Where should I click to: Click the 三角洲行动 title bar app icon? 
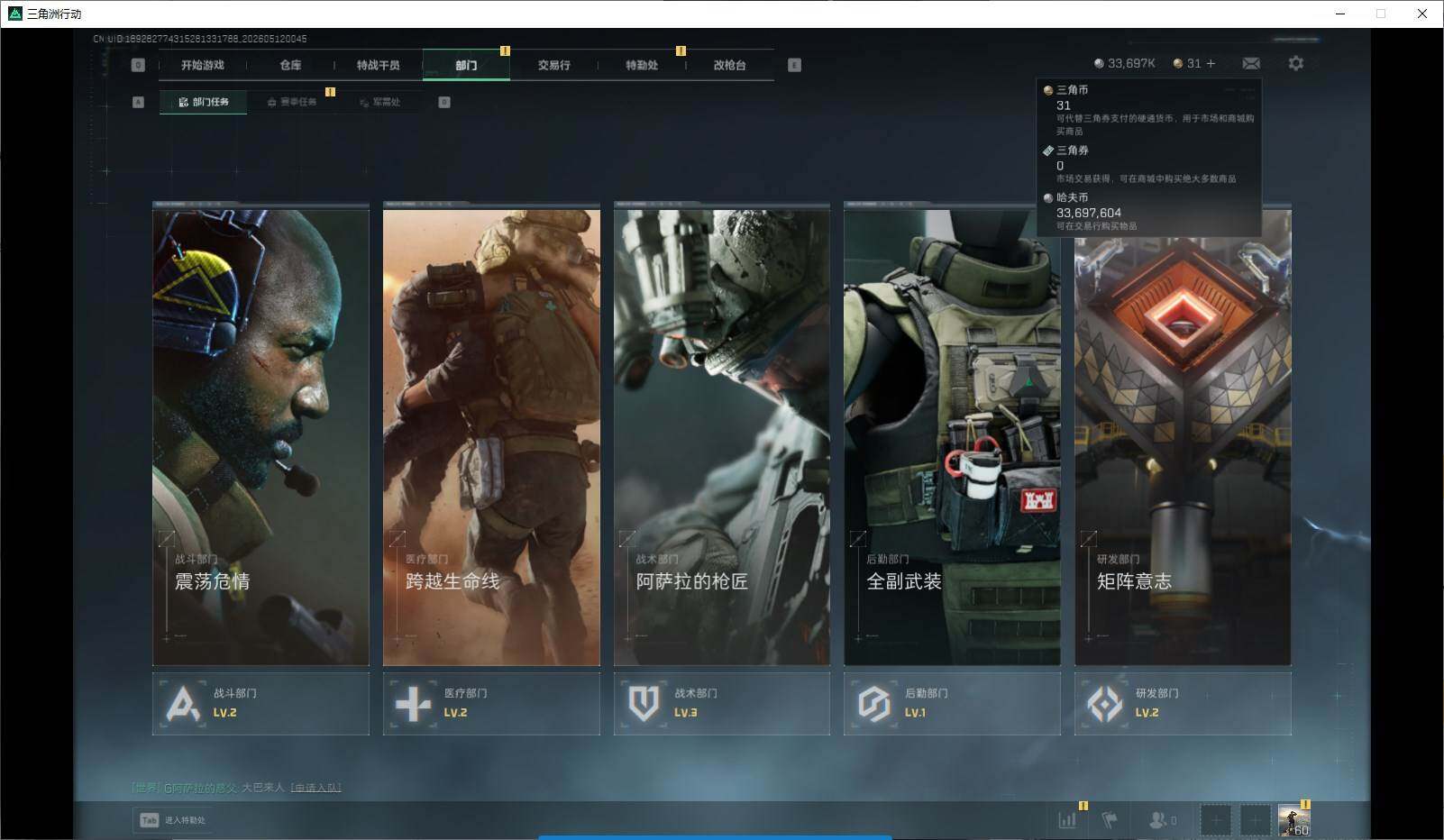click(14, 14)
